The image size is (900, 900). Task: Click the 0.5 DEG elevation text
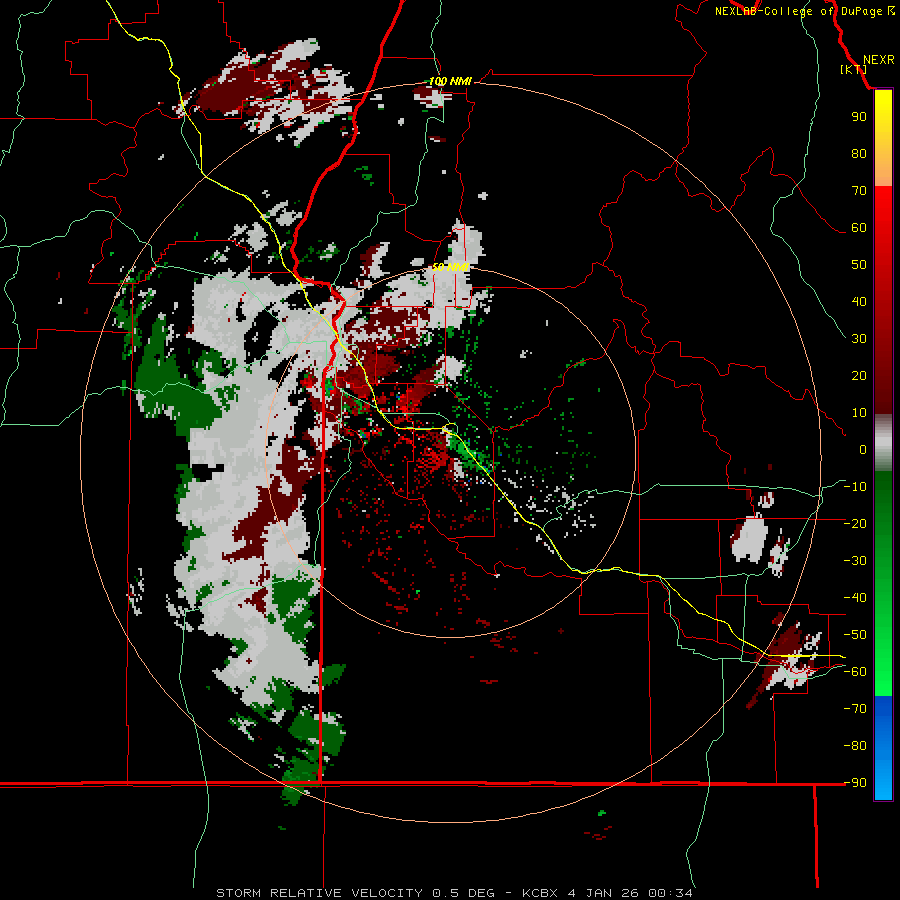coord(463,893)
